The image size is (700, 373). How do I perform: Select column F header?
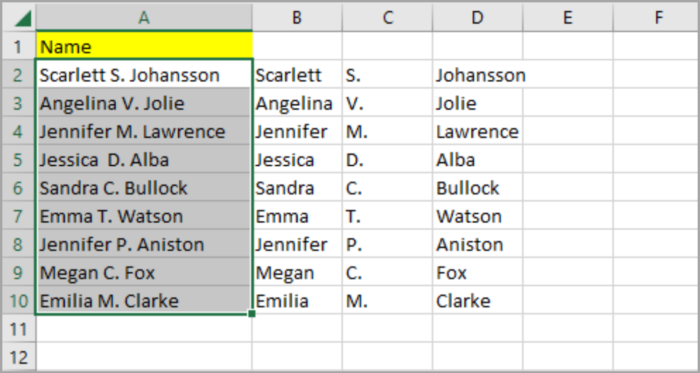tap(657, 17)
